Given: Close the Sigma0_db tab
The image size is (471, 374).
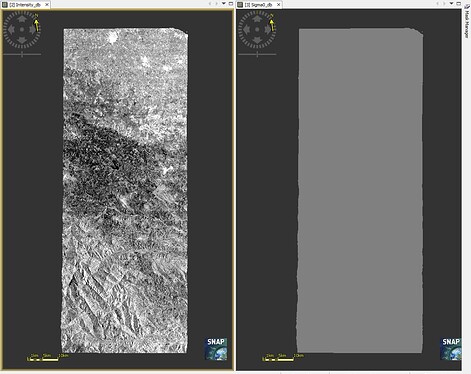Looking at the screenshot, I should [x=279, y=5].
